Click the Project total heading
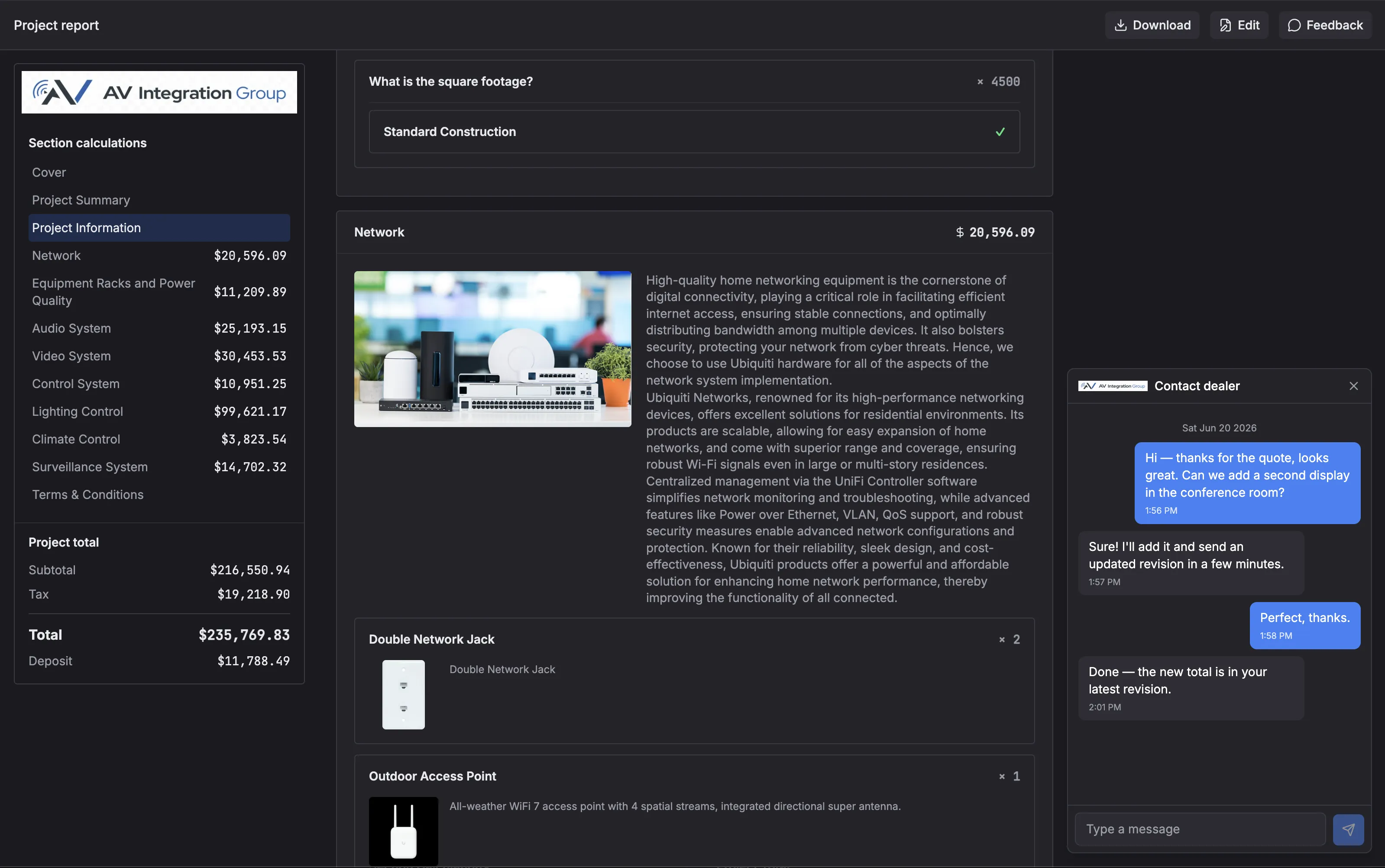The height and width of the screenshot is (868, 1385). click(64, 542)
